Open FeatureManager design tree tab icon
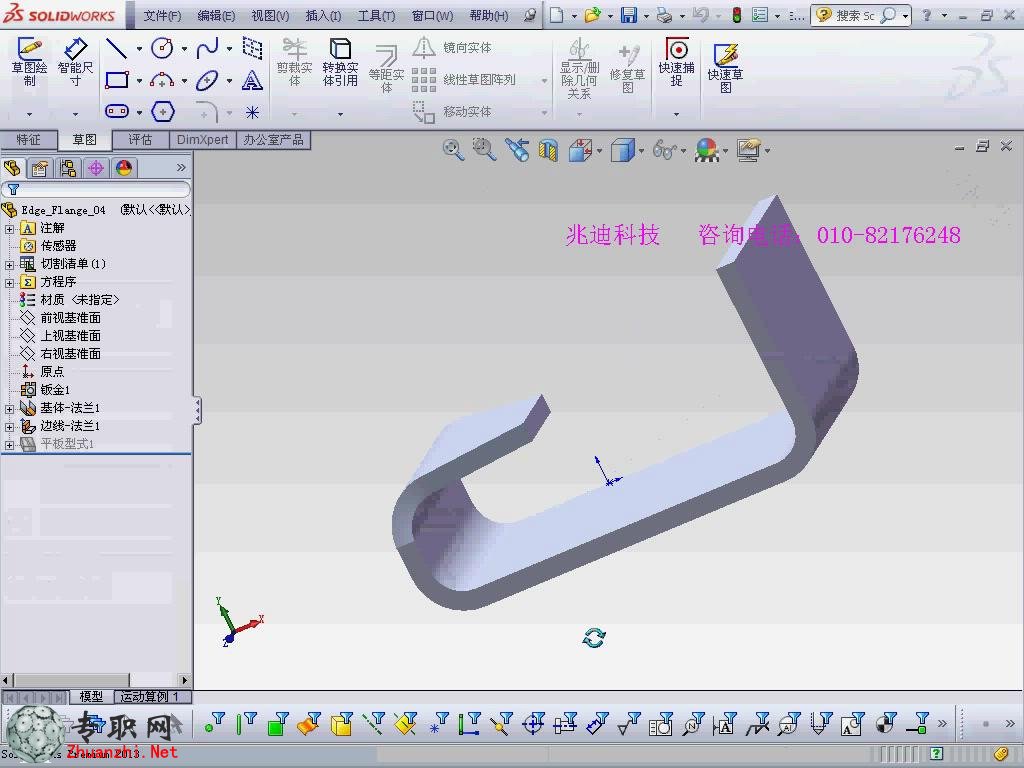The image size is (1024, 768). tap(12, 168)
